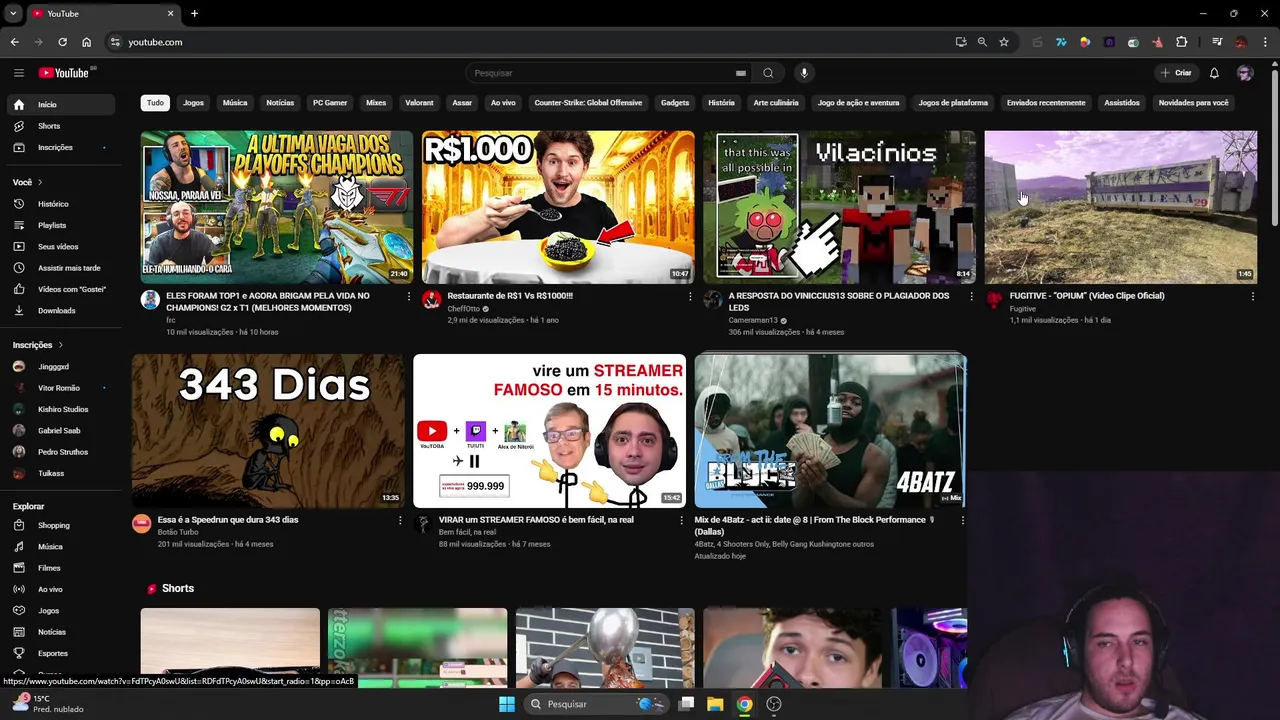Select the Tudo filter chip

[155, 102]
